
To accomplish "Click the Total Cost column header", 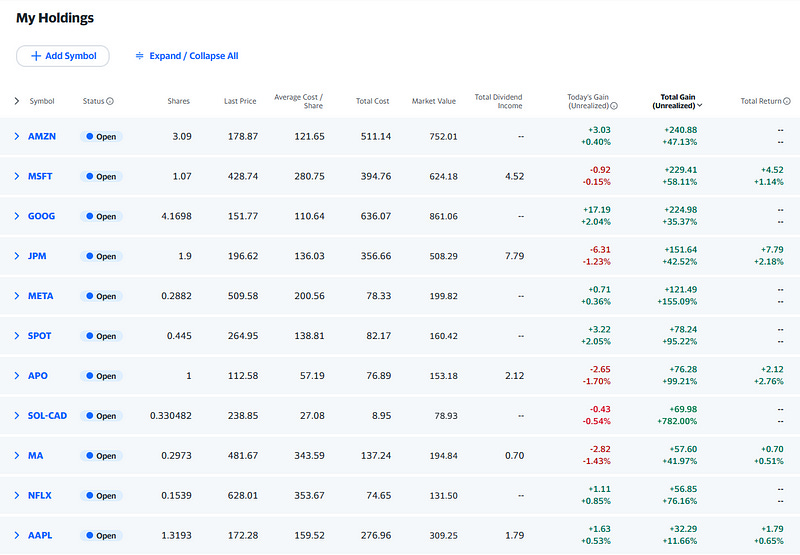I will point(372,101).
